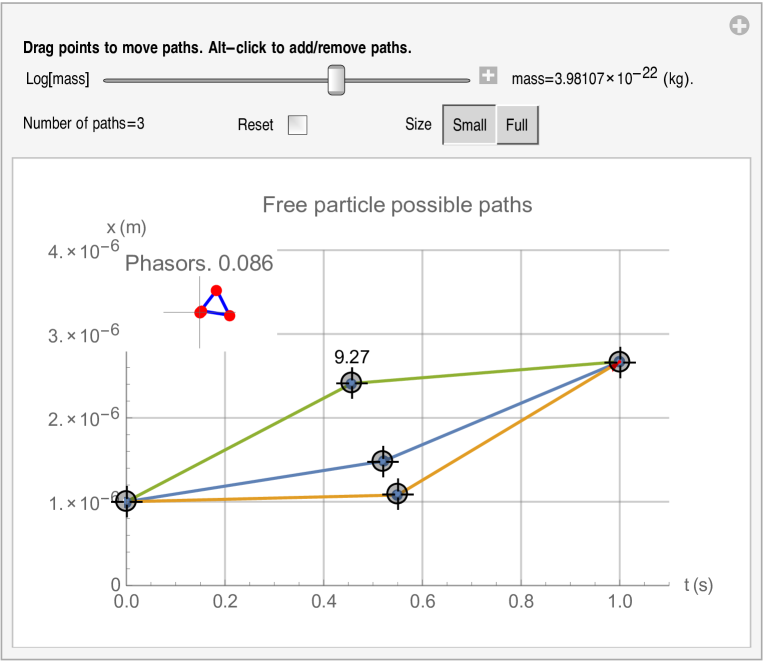Click the 'Phasors. 0.086' label
This screenshot has width=763, height=664.
pyautogui.click(x=199, y=263)
